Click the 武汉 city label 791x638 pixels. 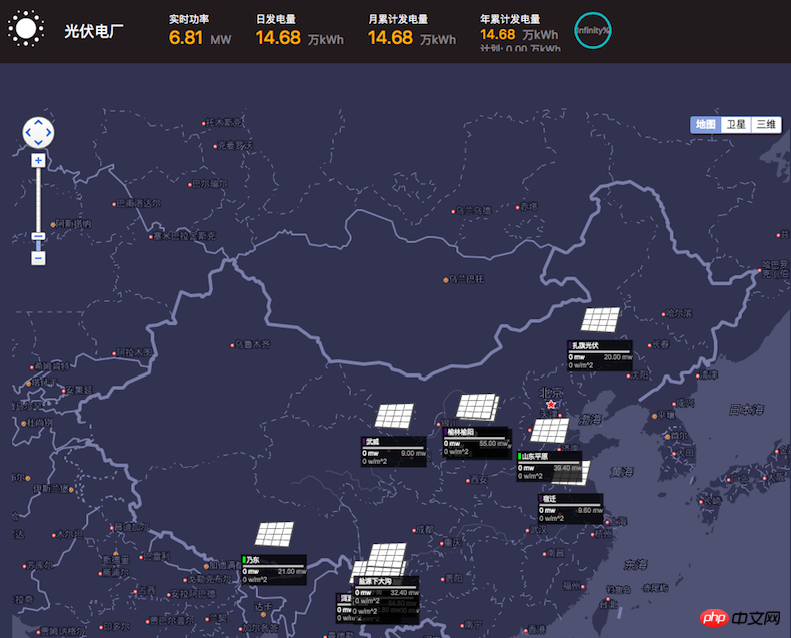[538, 530]
